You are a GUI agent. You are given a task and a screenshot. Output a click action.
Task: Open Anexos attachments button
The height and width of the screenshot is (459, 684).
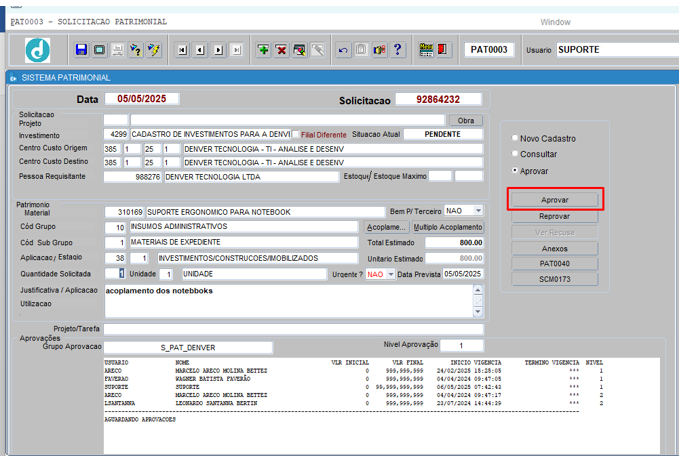pyautogui.click(x=554, y=249)
